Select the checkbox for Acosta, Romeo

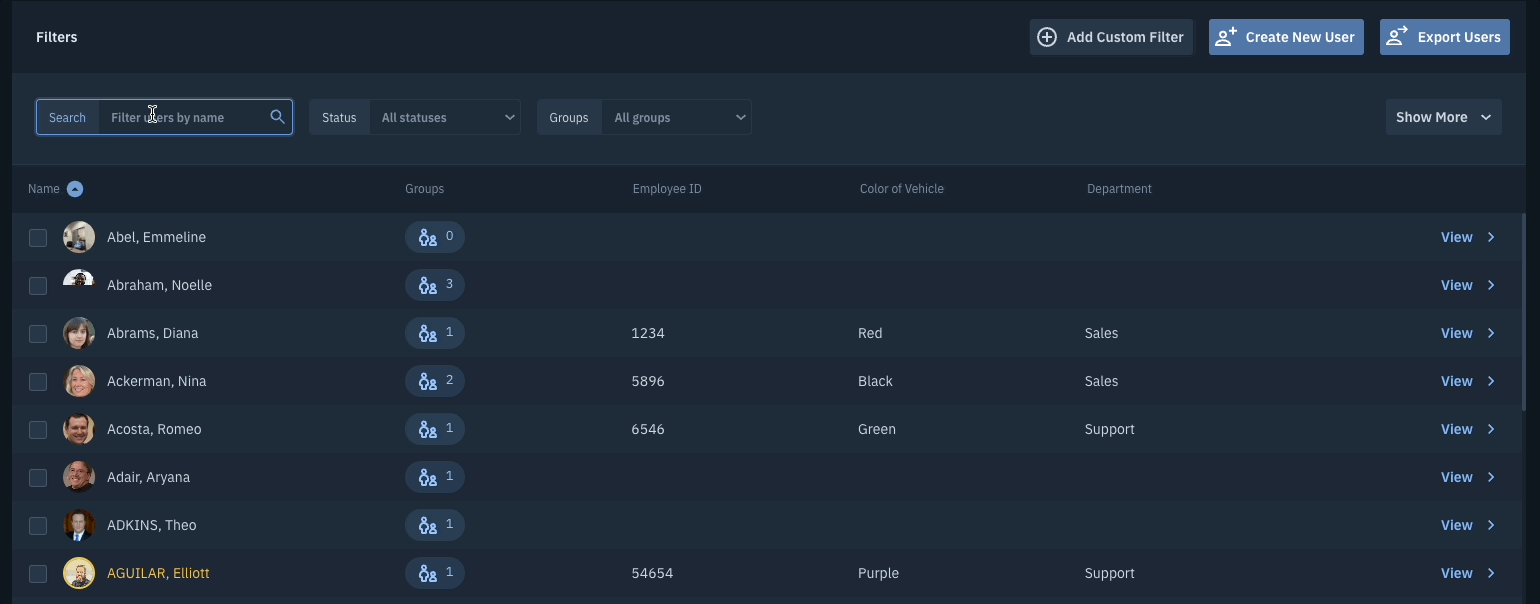click(x=38, y=430)
